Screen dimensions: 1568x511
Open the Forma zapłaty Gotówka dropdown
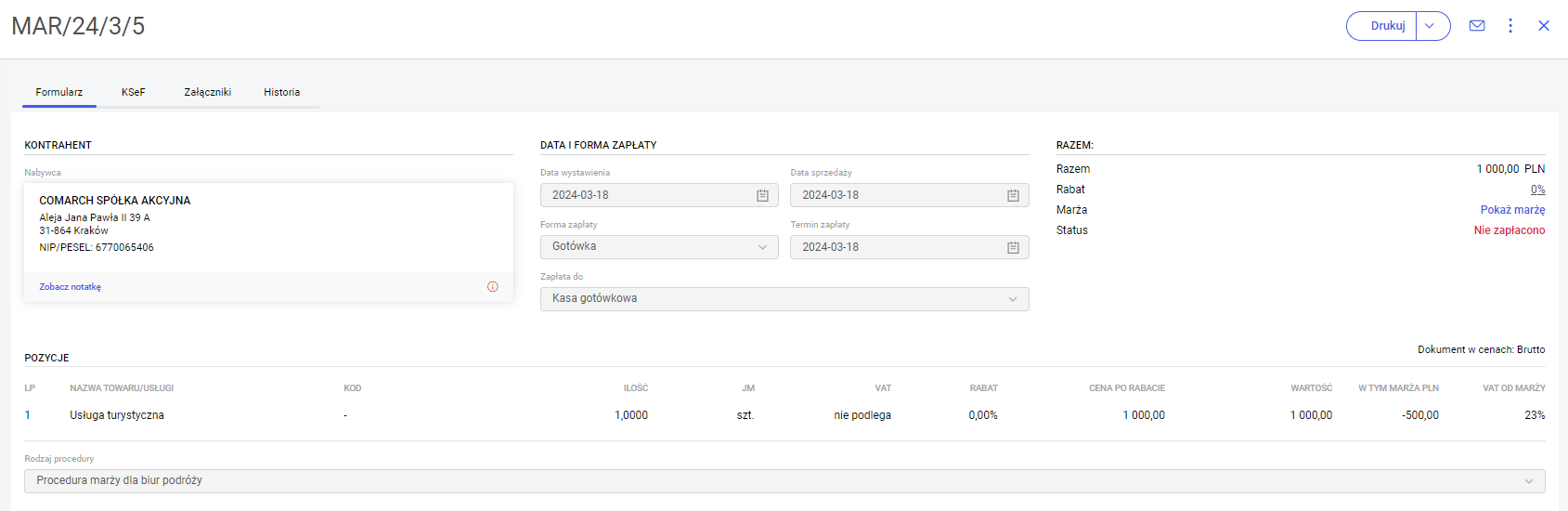tap(659, 247)
